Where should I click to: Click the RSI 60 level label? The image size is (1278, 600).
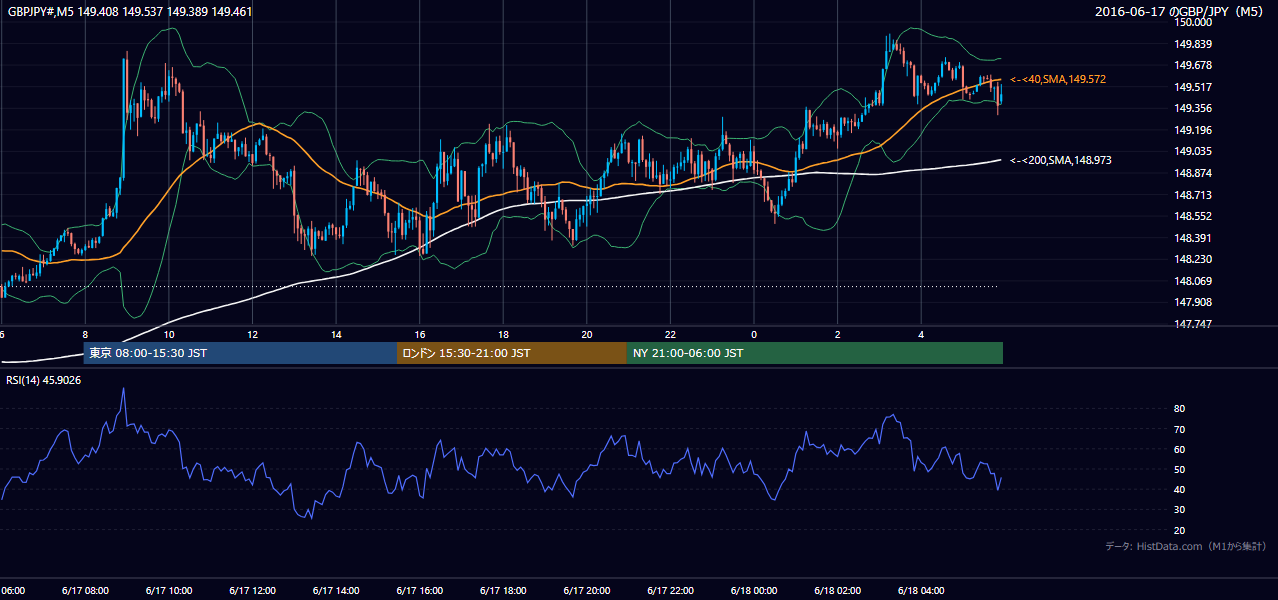click(1180, 449)
